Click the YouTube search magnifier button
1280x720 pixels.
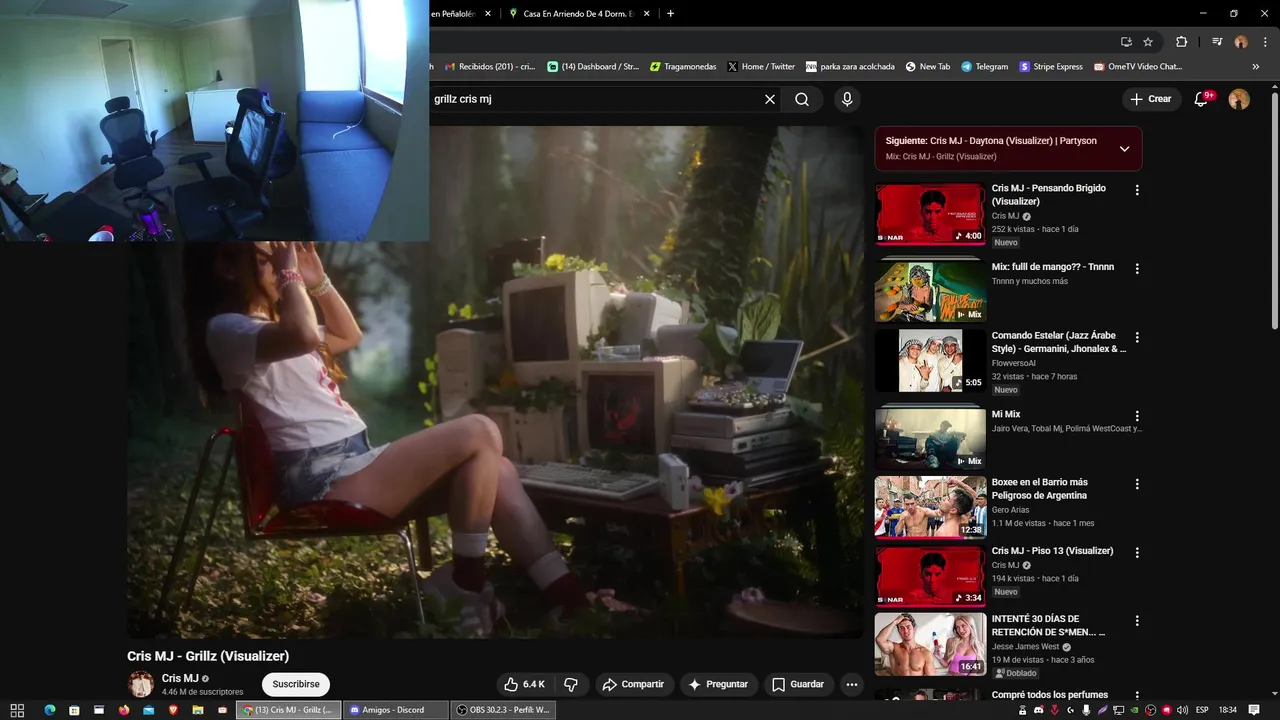click(802, 99)
